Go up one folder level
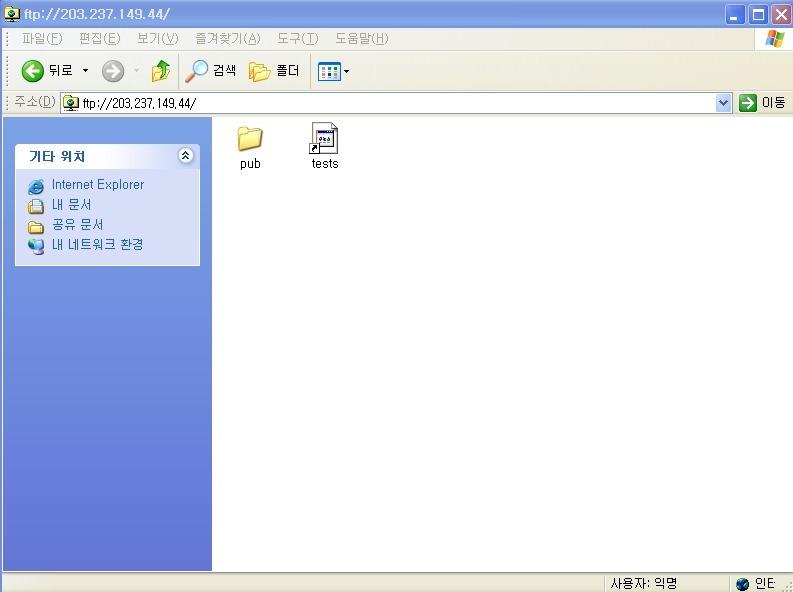 click(161, 71)
